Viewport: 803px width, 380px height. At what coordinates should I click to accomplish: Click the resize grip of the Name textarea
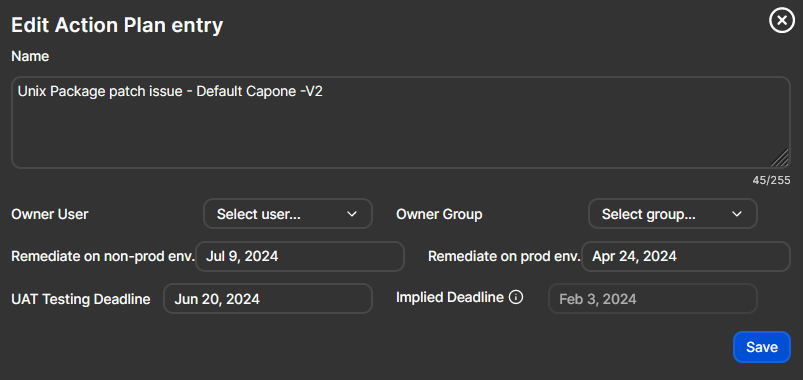[780, 158]
